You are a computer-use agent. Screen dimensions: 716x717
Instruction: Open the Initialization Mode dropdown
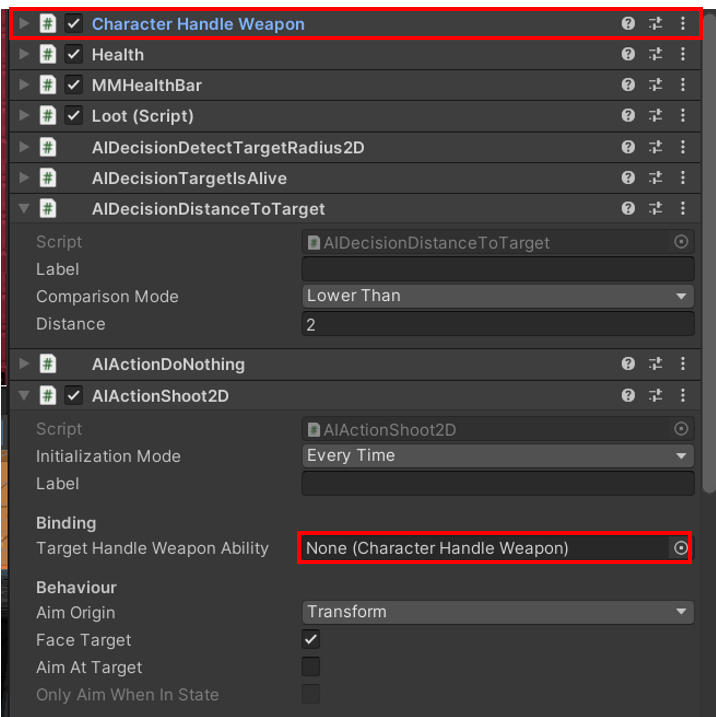(x=498, y=455)
